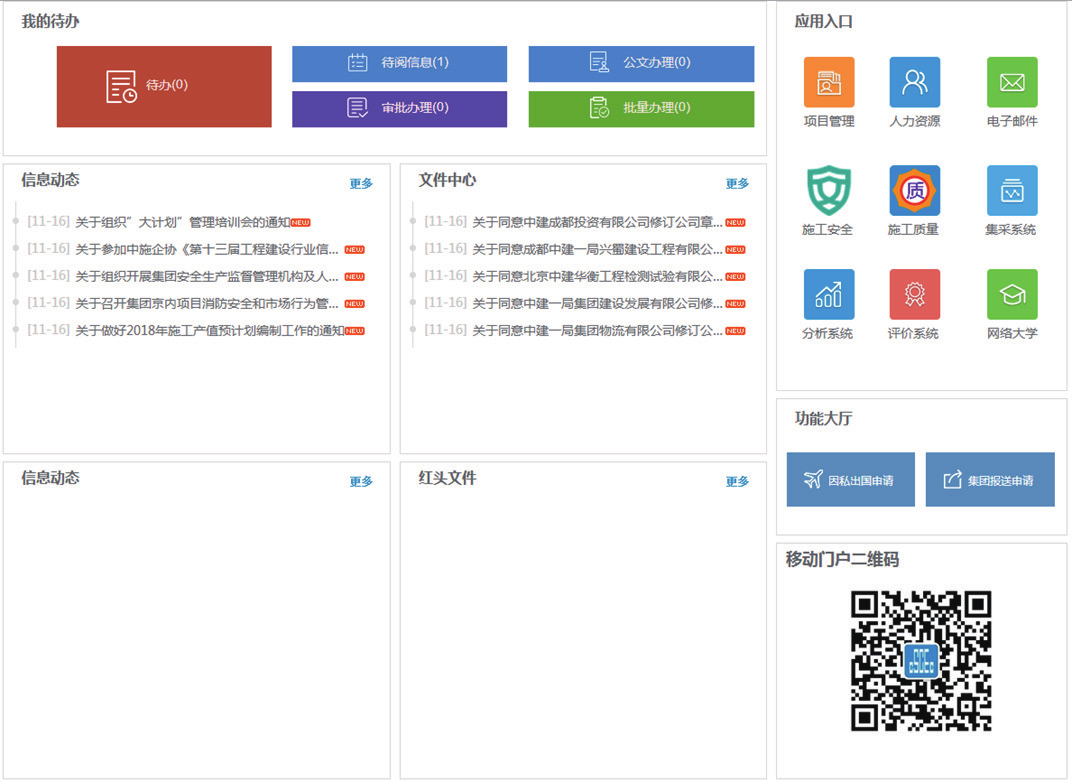Viewport: 1072px width, 782px height.
Task: Open the 人力资源 app icon
Action: click(x=915, y=82)
